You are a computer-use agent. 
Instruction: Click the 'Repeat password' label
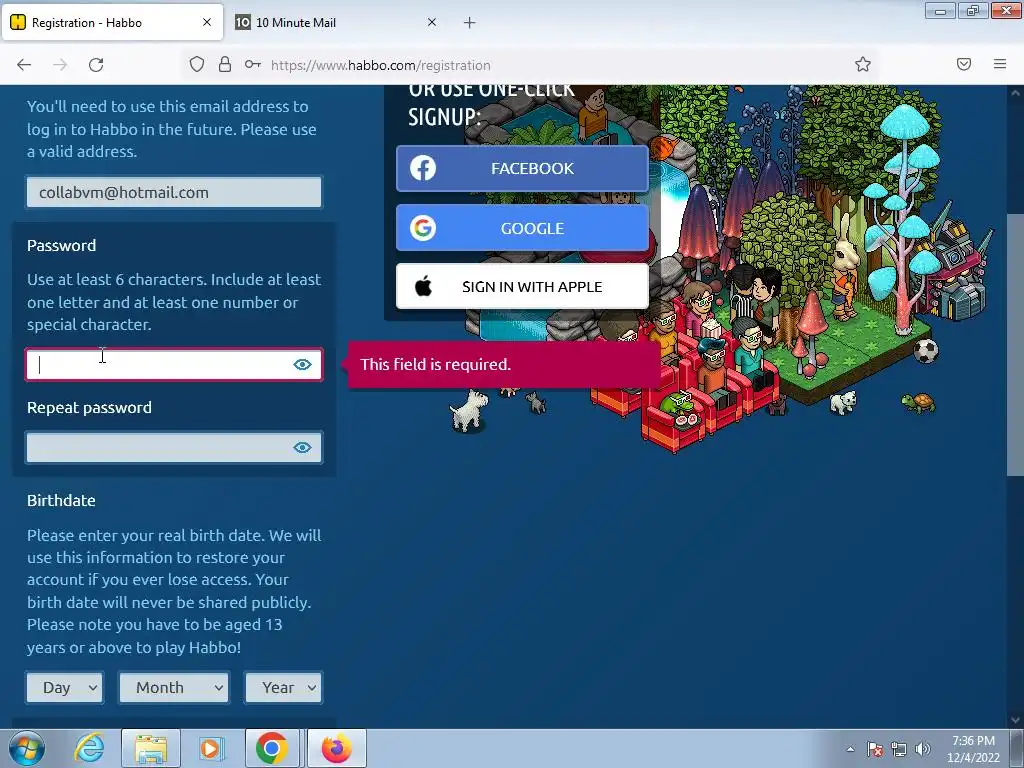pos(89,408)
